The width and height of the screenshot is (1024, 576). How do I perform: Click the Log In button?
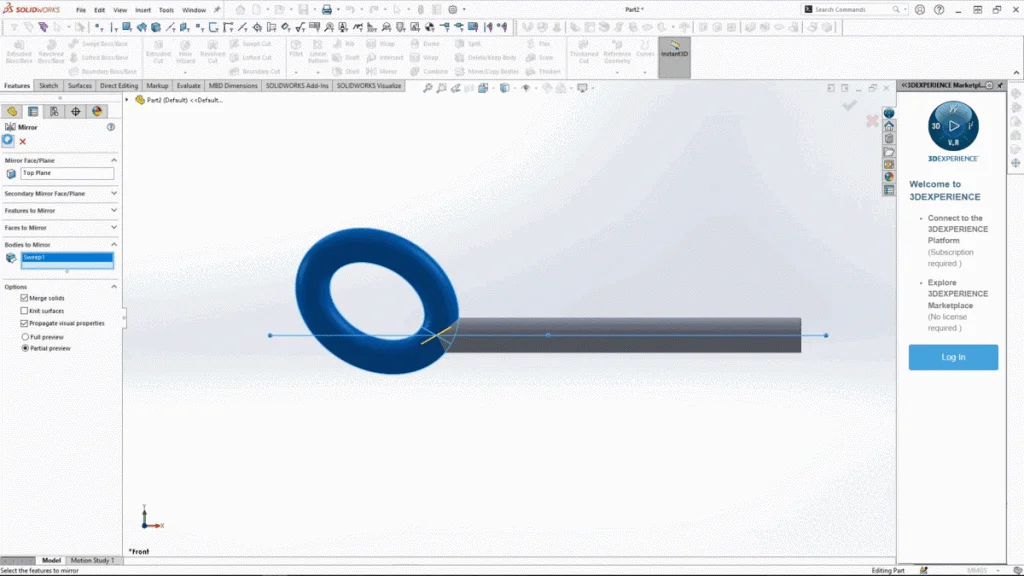[953, 357]
